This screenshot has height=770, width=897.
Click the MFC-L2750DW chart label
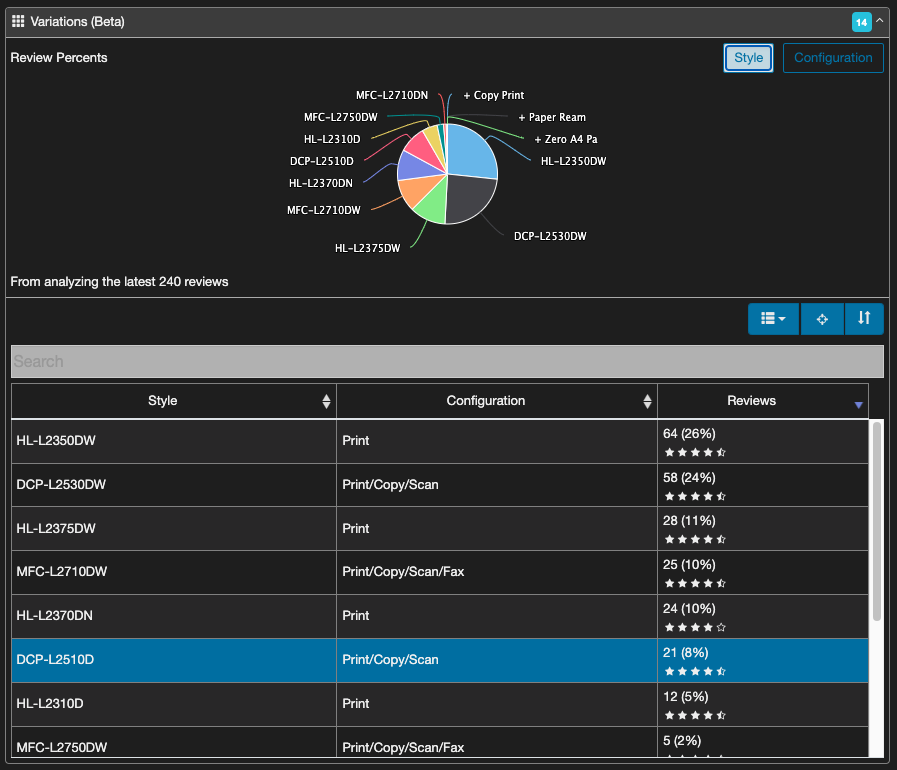[341, 117]
